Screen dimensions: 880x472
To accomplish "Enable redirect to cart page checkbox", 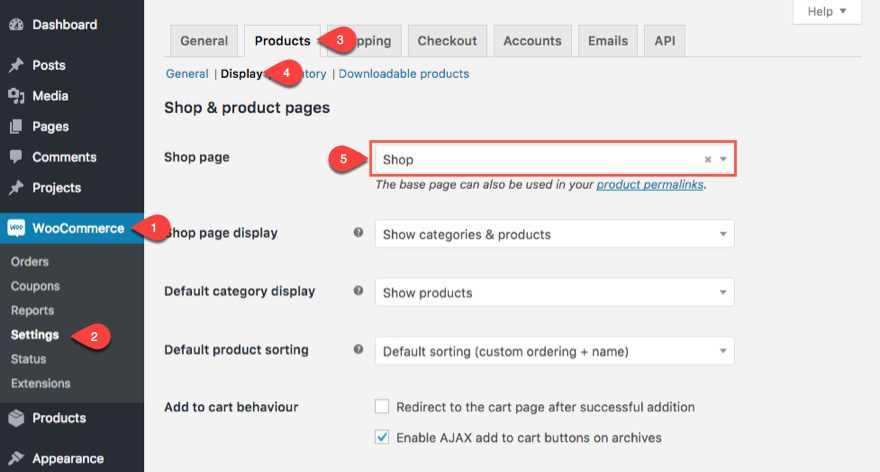I will [382, 407].
